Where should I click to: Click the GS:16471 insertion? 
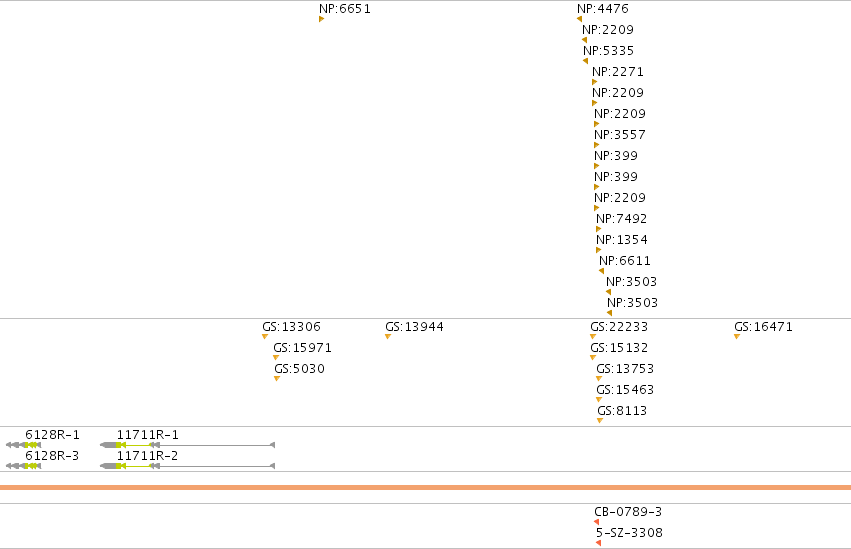tap(763, 327)
